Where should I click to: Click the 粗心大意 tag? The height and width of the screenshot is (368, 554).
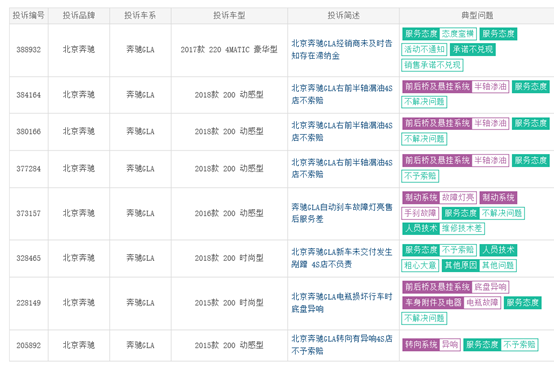coord(420,265)
